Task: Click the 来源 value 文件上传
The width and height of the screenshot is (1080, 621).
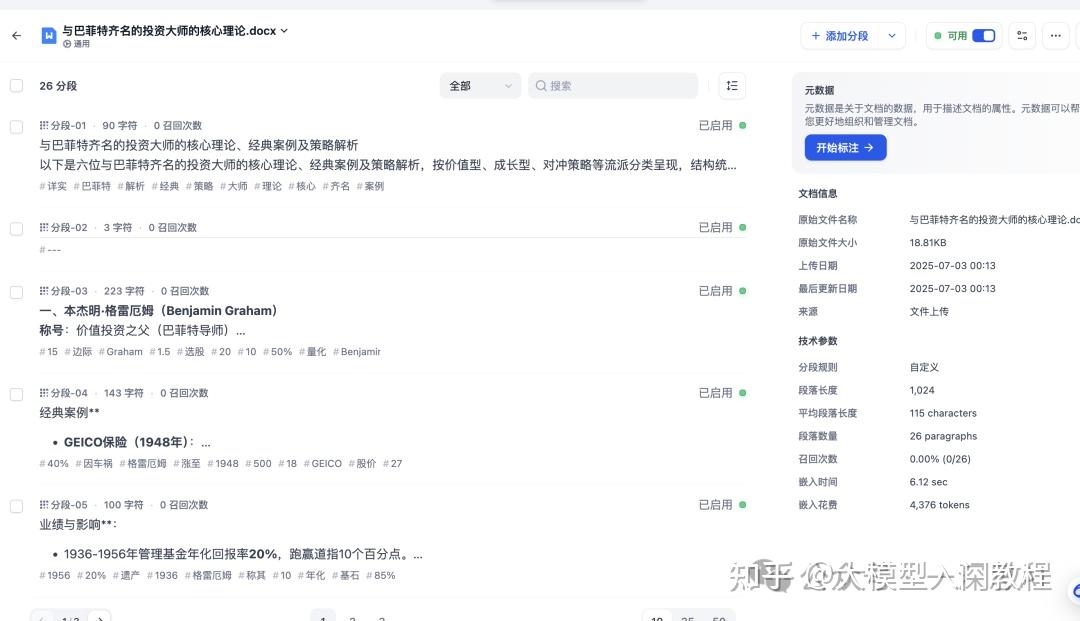Action: pos(929,311)
